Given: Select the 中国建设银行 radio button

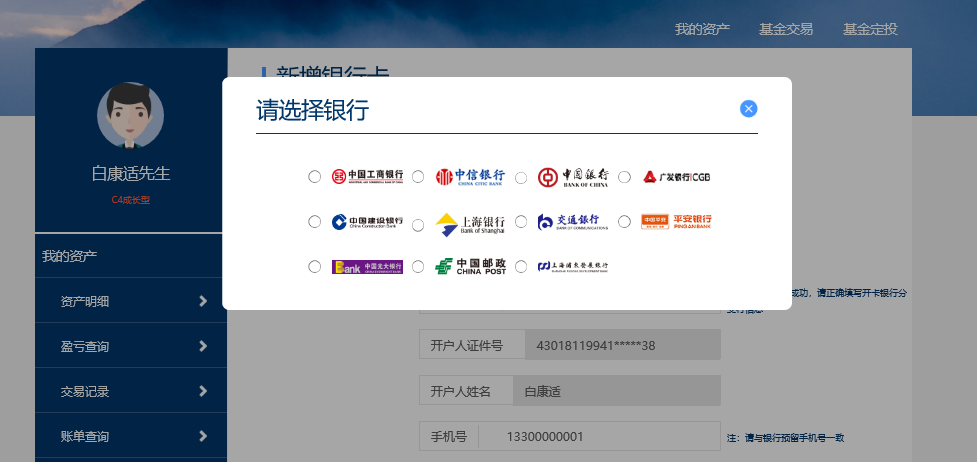Looking at the screenshot, I should click(x=315, y=221).
